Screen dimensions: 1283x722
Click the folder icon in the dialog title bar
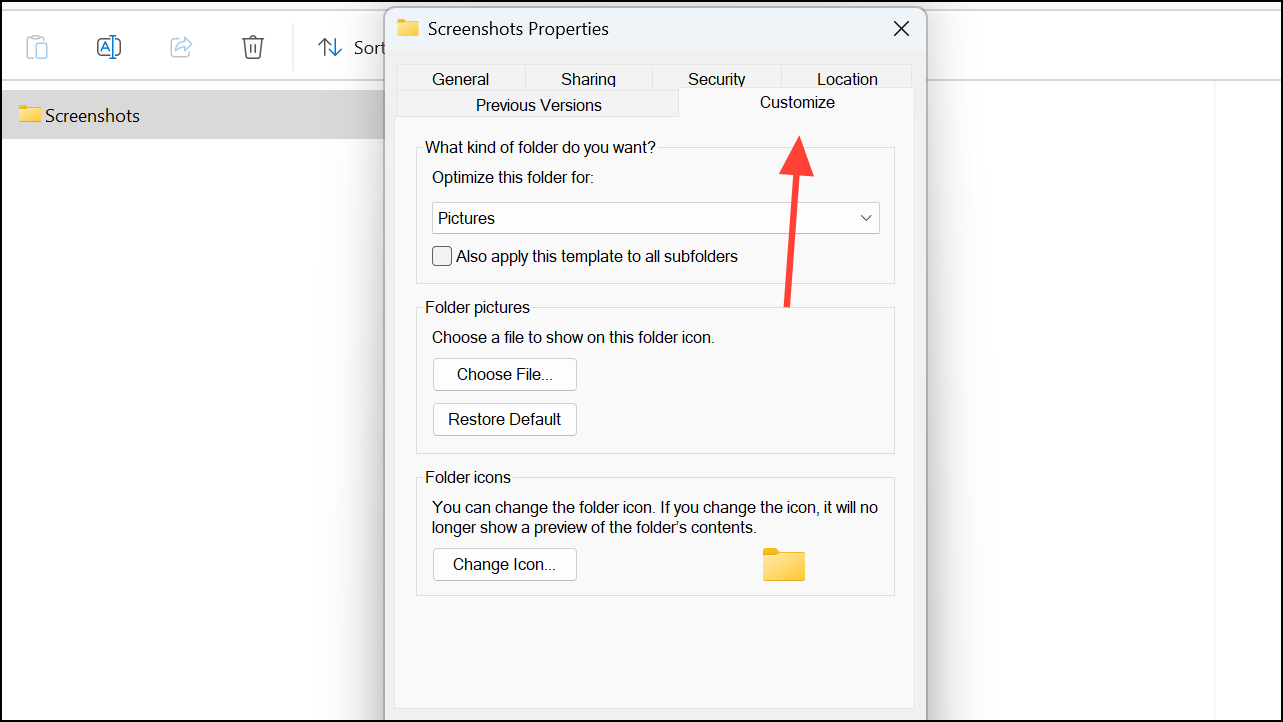click(x=406, y=28)
